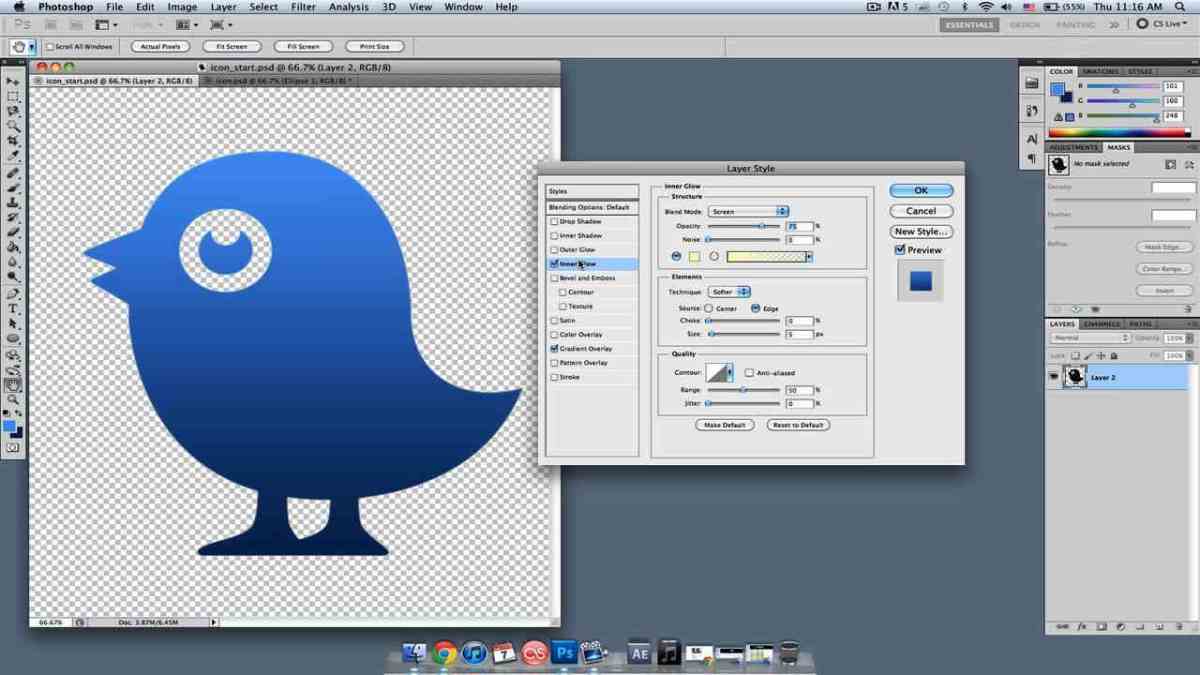Switch to the Adjustments tab
1200x675 pixels.
pyautogui.click(x=1073, y=147)
